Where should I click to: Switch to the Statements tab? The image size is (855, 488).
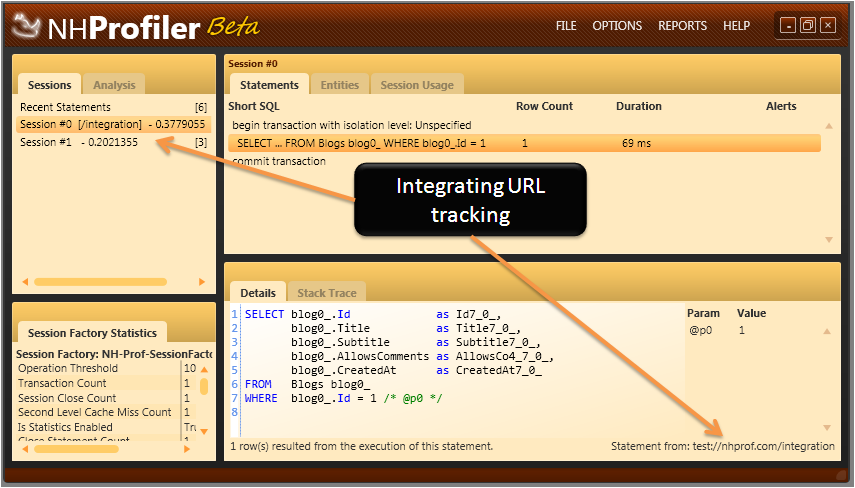point(269,85)
